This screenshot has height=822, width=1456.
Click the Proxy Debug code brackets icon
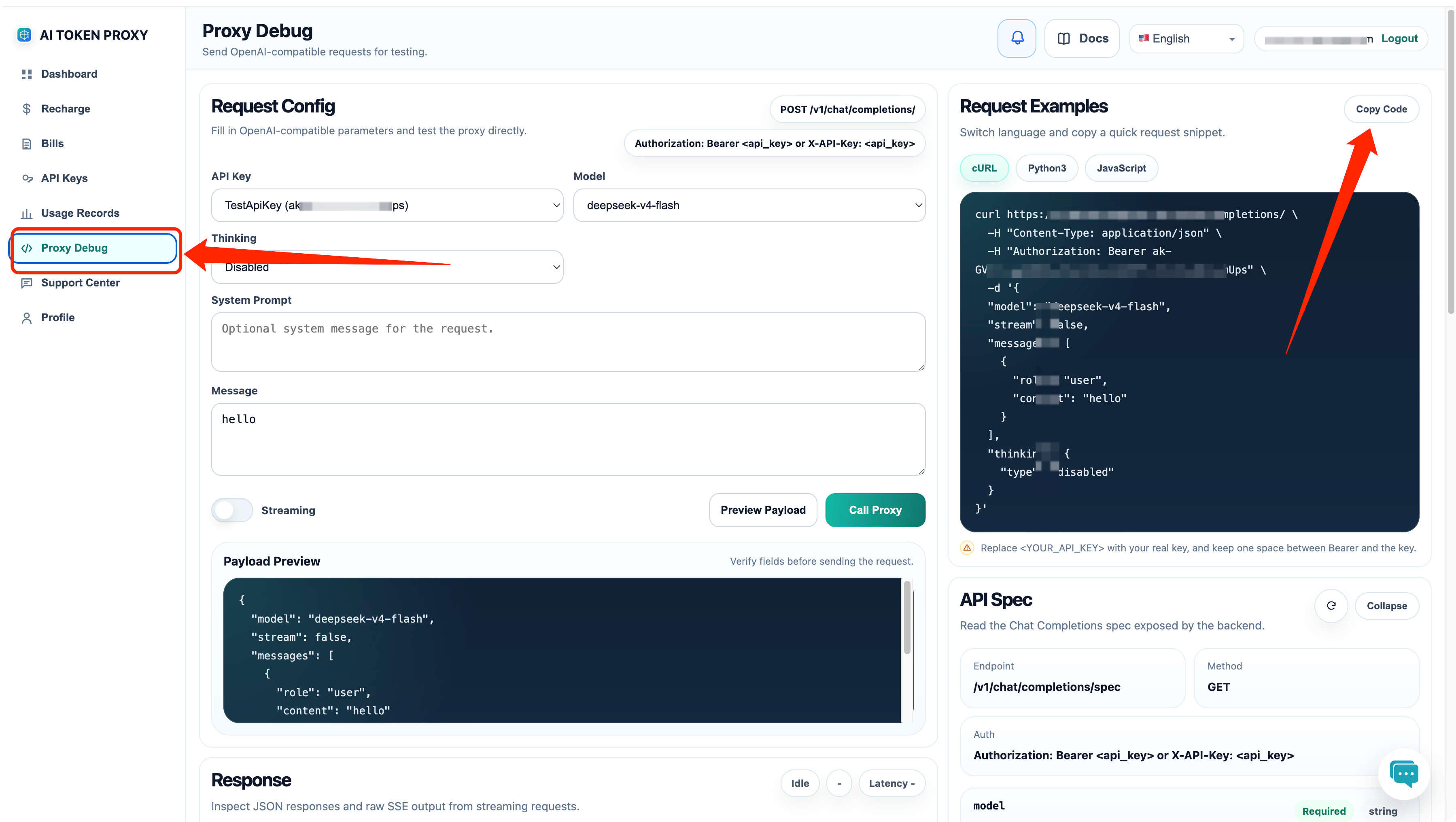pyautogui.click(x=27, y=248)
